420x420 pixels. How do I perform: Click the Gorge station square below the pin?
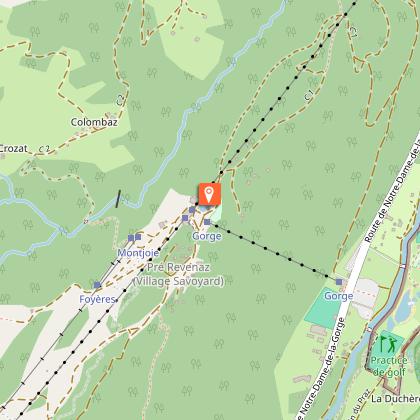(207, 222)
